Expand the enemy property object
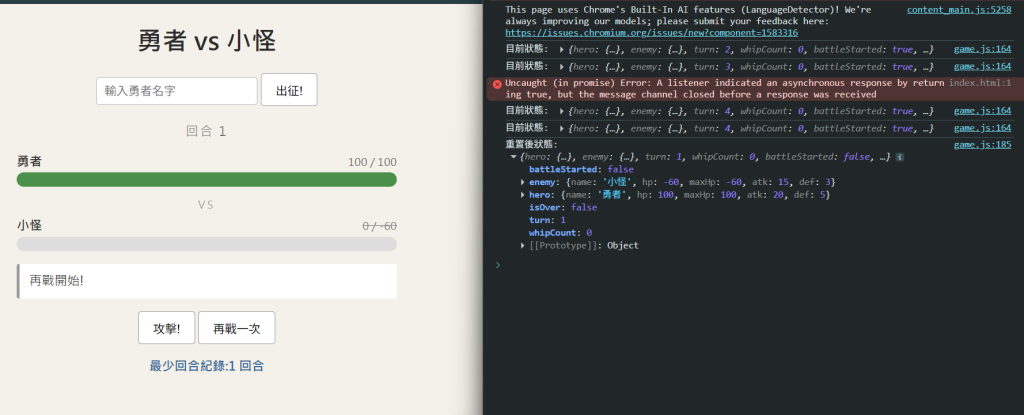Image resolution: width=1024 pixels, height=415 pixels. click(522, 182)
